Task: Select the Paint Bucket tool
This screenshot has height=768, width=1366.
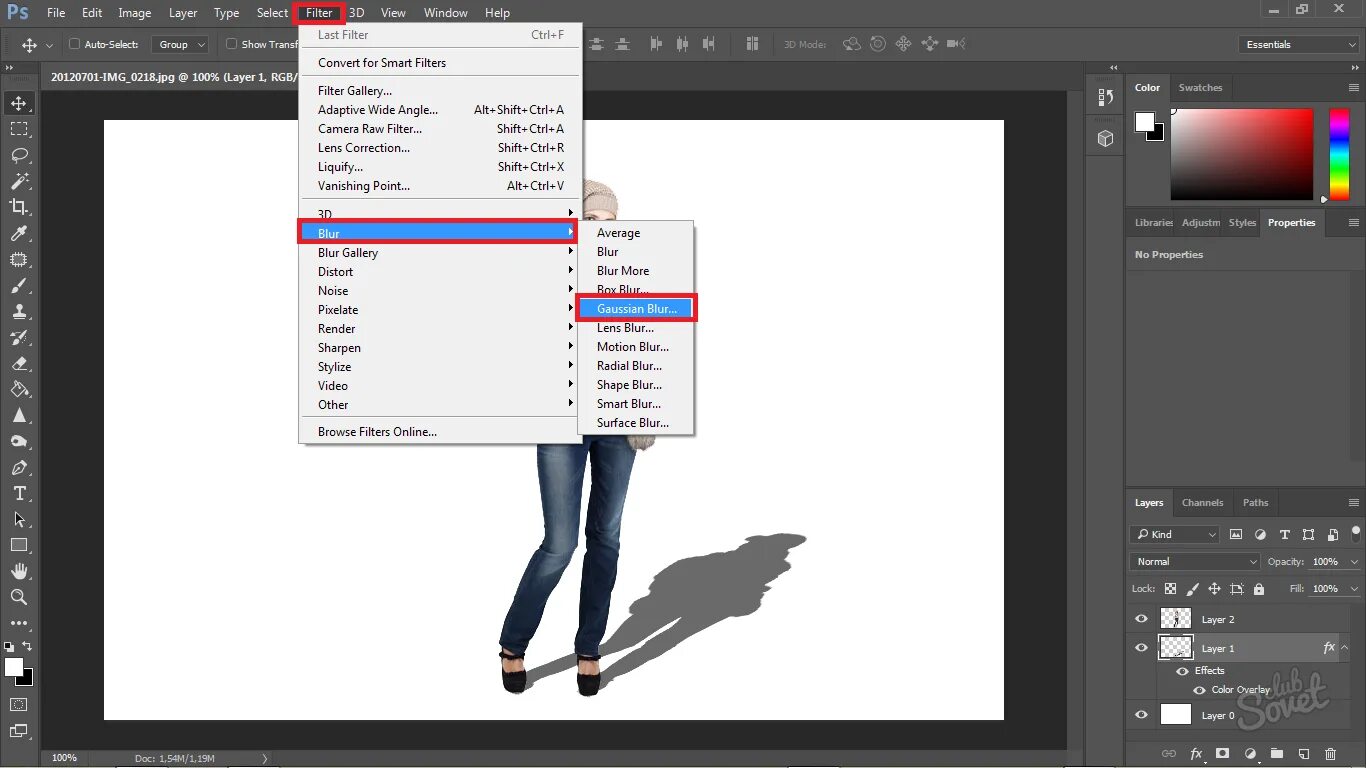Action: pos(19,389)
